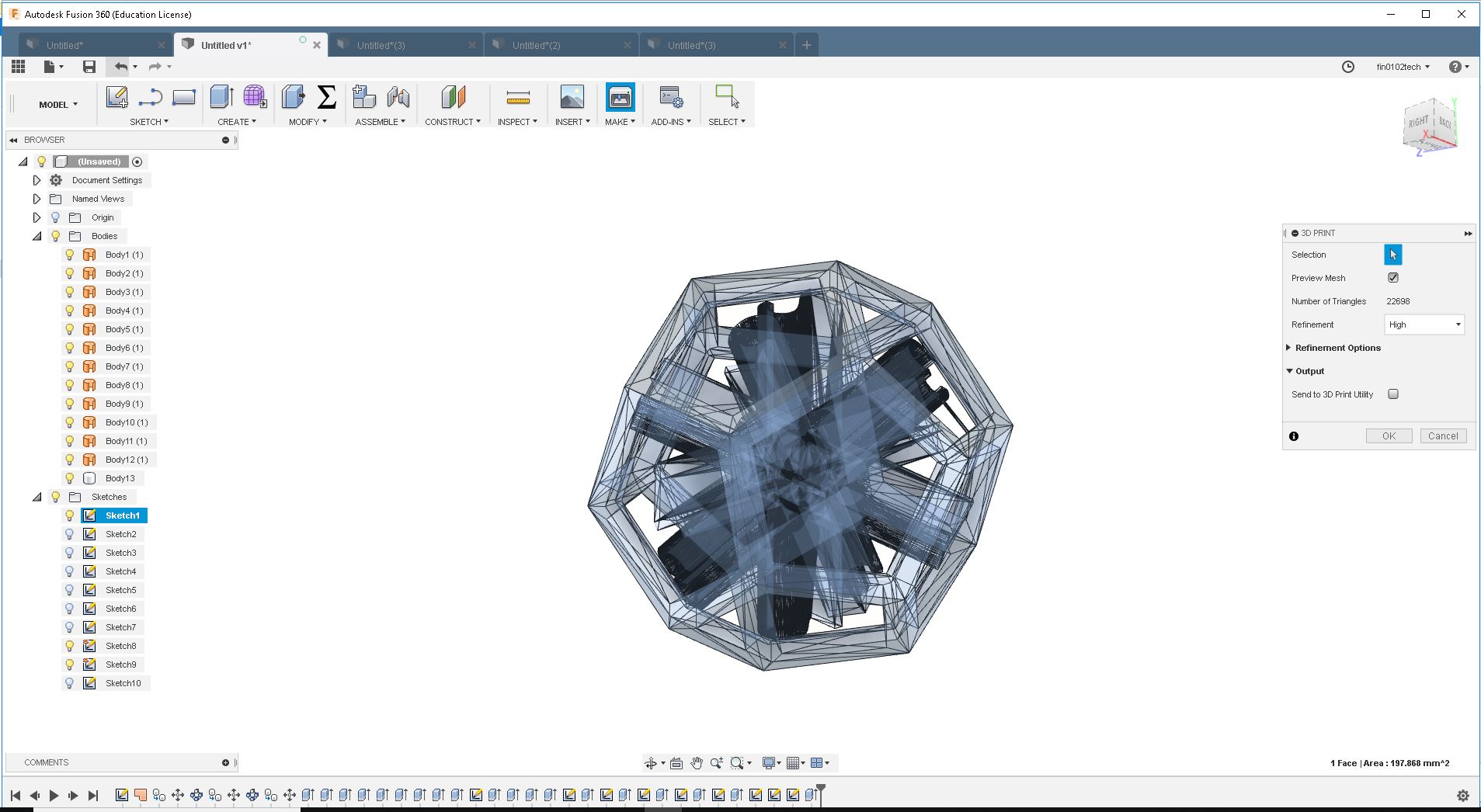Screen dimensions: 1481x812
Task: Open the MODEL workspace dropdown
Action: pos(58,105)
